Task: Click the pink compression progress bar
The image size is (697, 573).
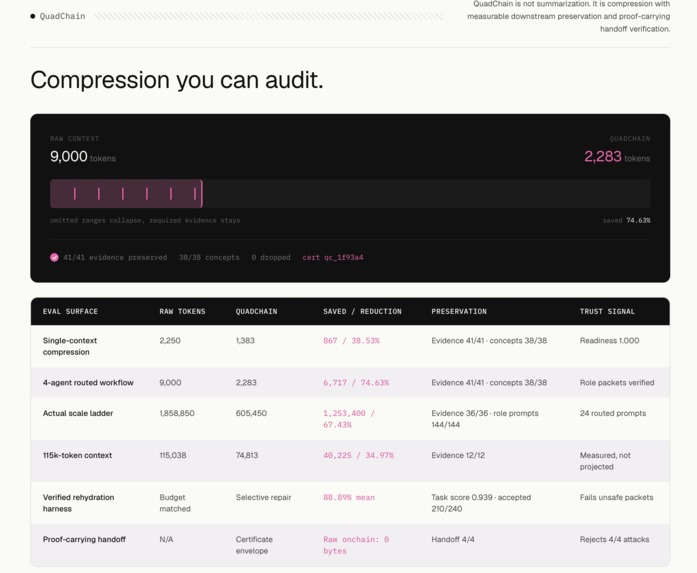Action: pos(126,193)
